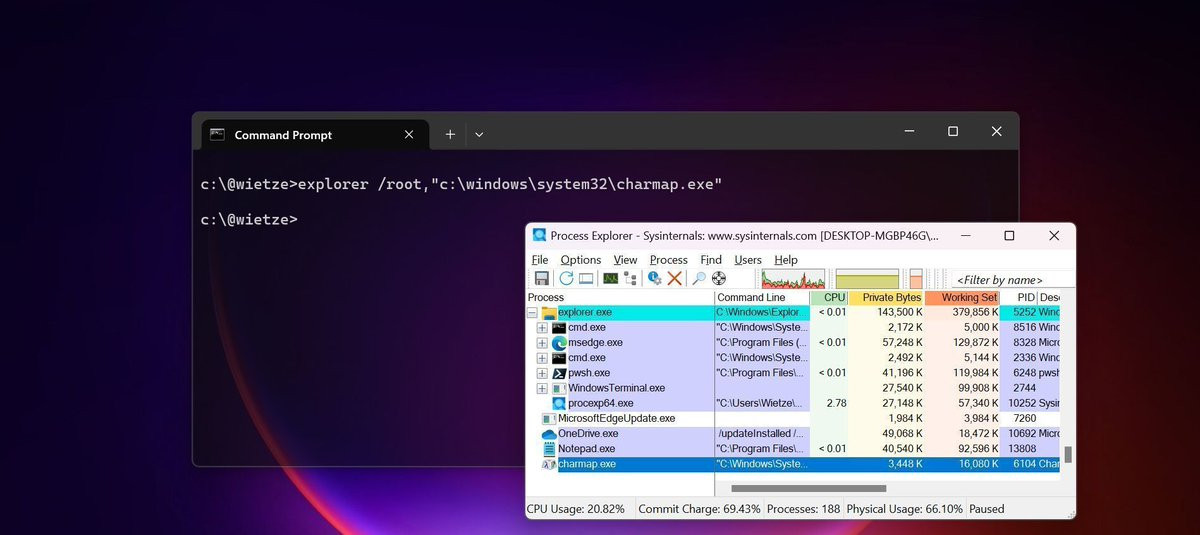The width and height of the screenshot is (1200, 535).
Task: Open the Users menu
Action: point(748,260)
